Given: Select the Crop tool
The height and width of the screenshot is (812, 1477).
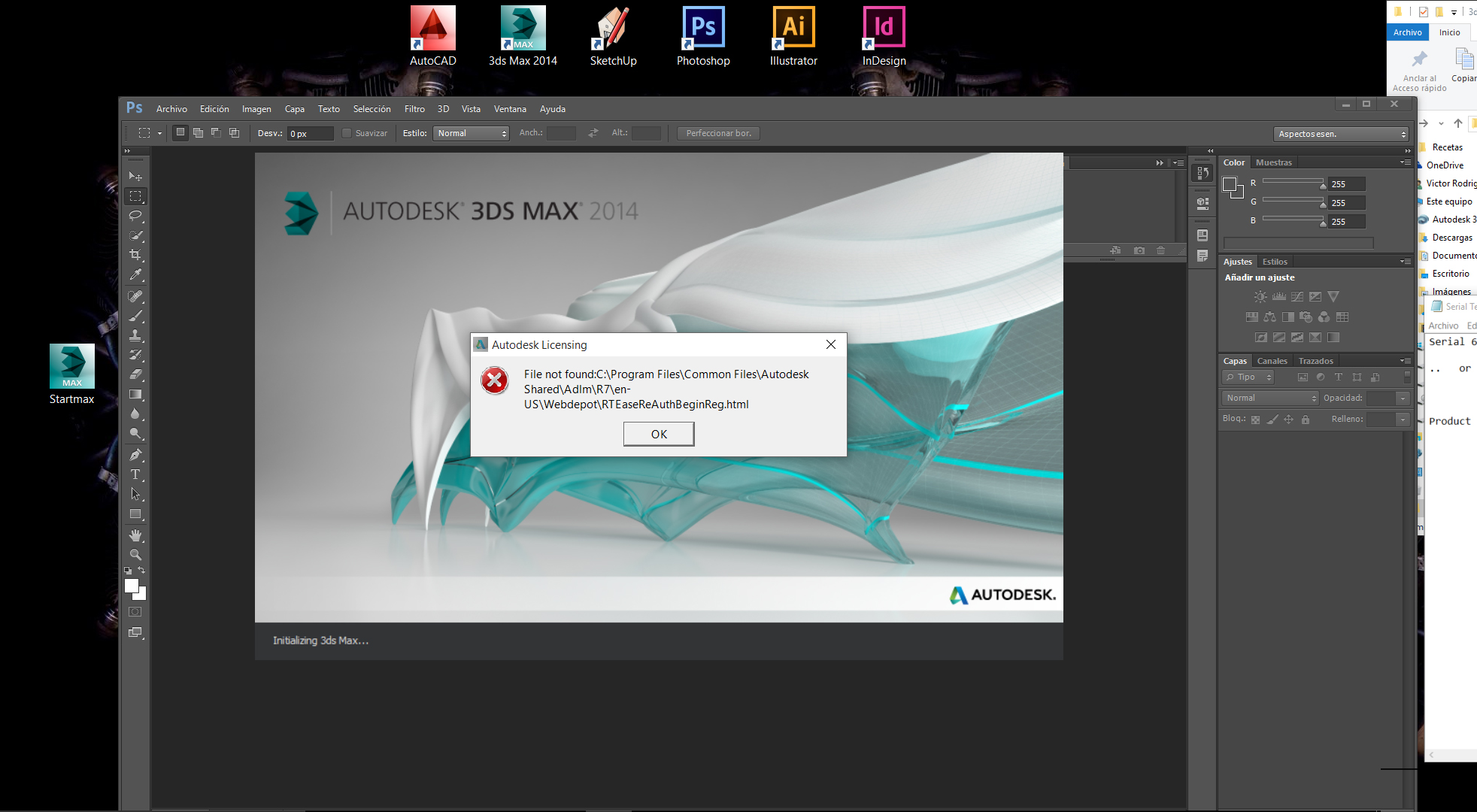Looking at the screenshot, I should tap(135, 255).
